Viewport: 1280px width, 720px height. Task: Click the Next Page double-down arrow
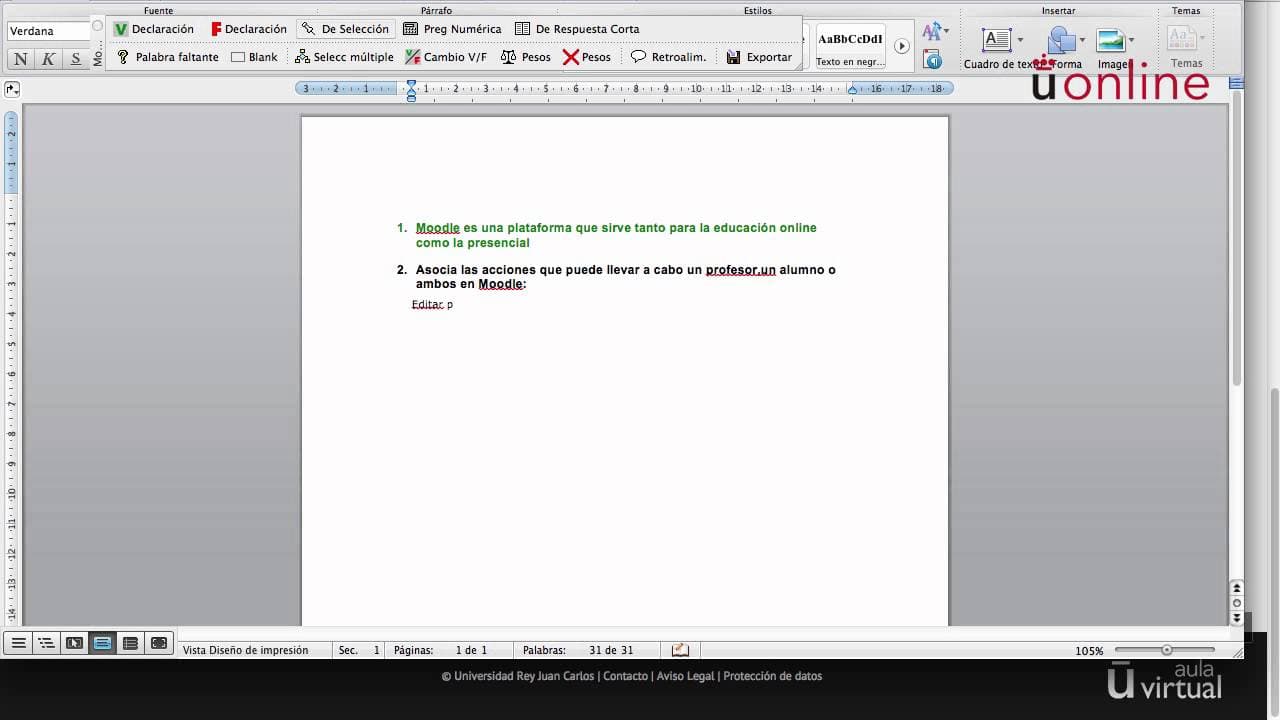click(1237, 618)
